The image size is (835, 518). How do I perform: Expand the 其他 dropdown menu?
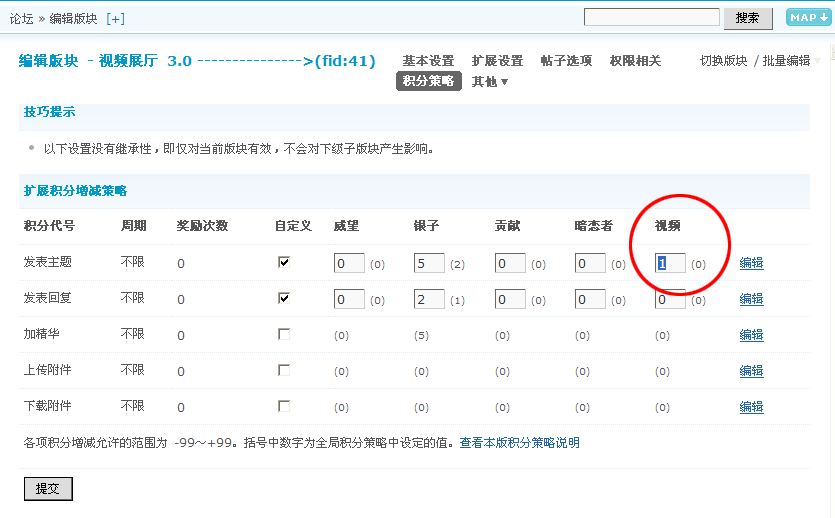(x=489, y=81)
